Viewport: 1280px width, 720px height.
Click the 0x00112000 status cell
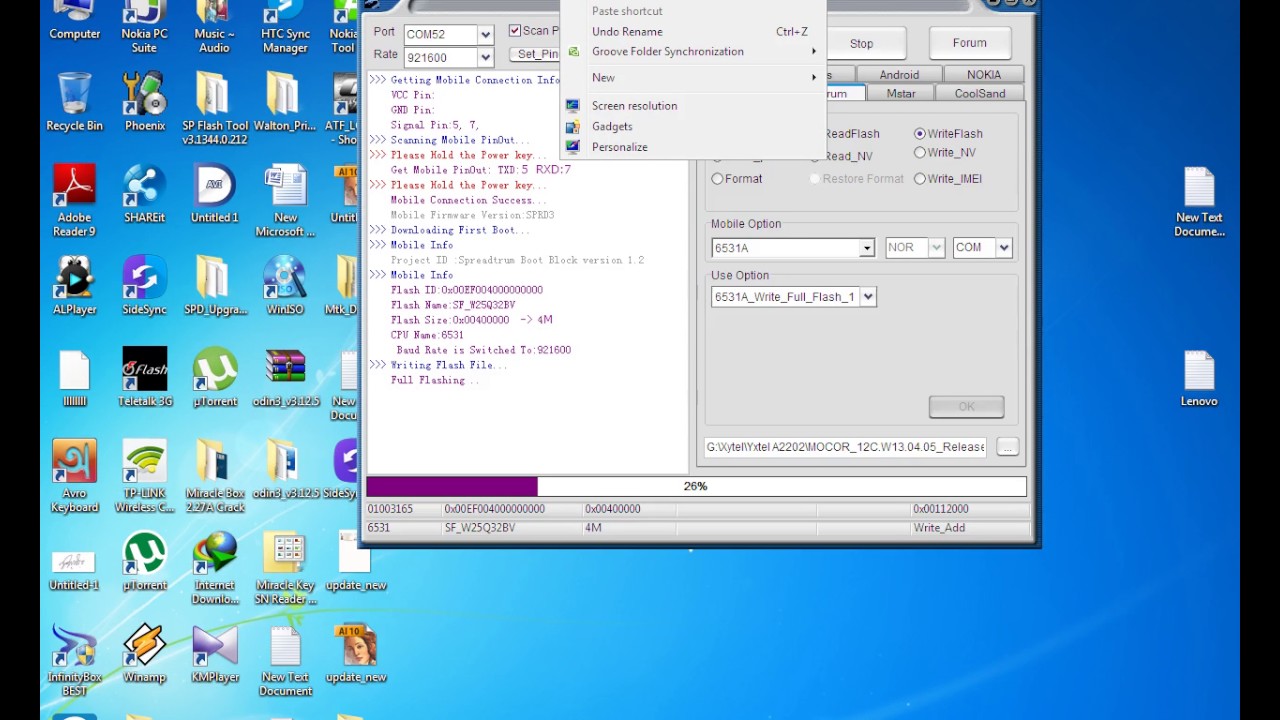(x=969, y=509)
